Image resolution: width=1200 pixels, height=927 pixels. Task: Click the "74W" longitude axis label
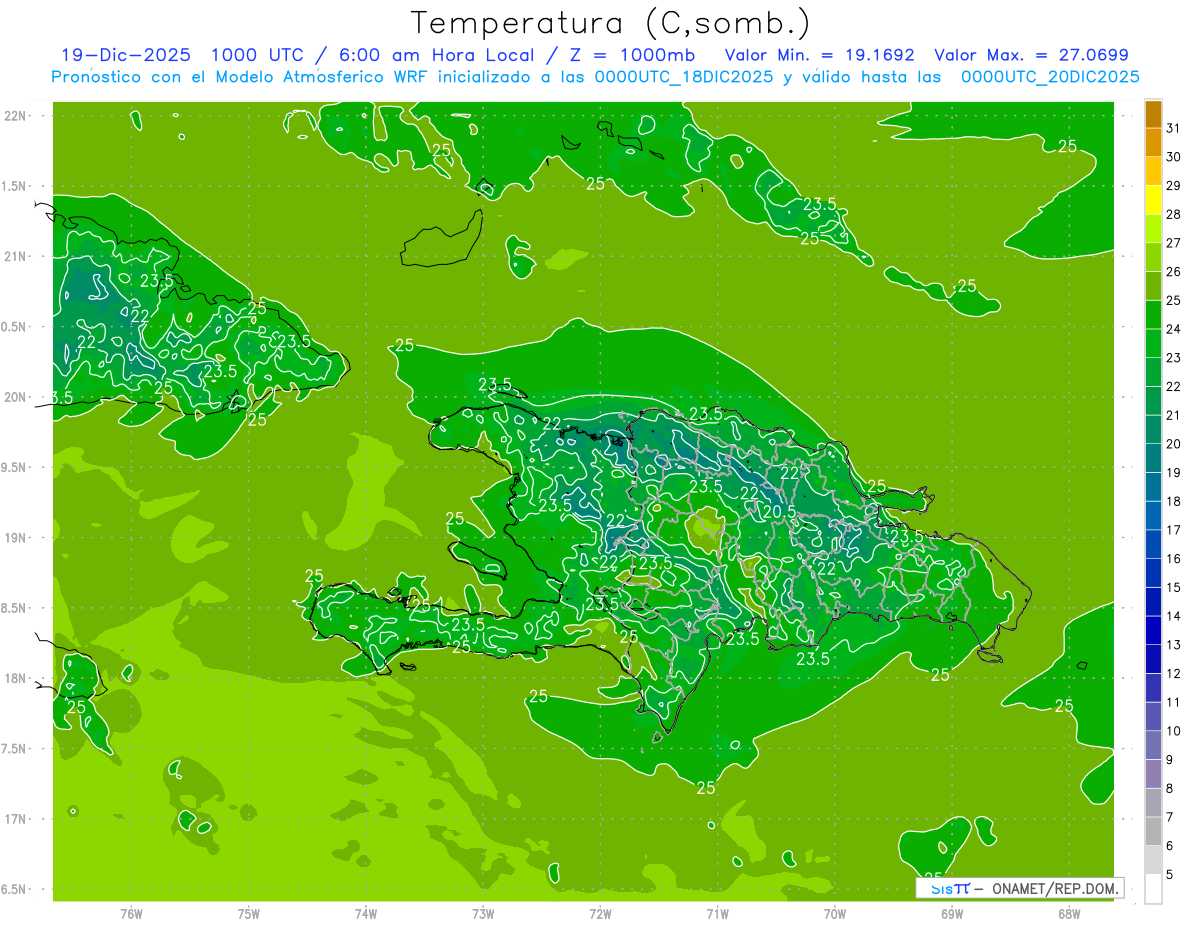pos(366,913)
